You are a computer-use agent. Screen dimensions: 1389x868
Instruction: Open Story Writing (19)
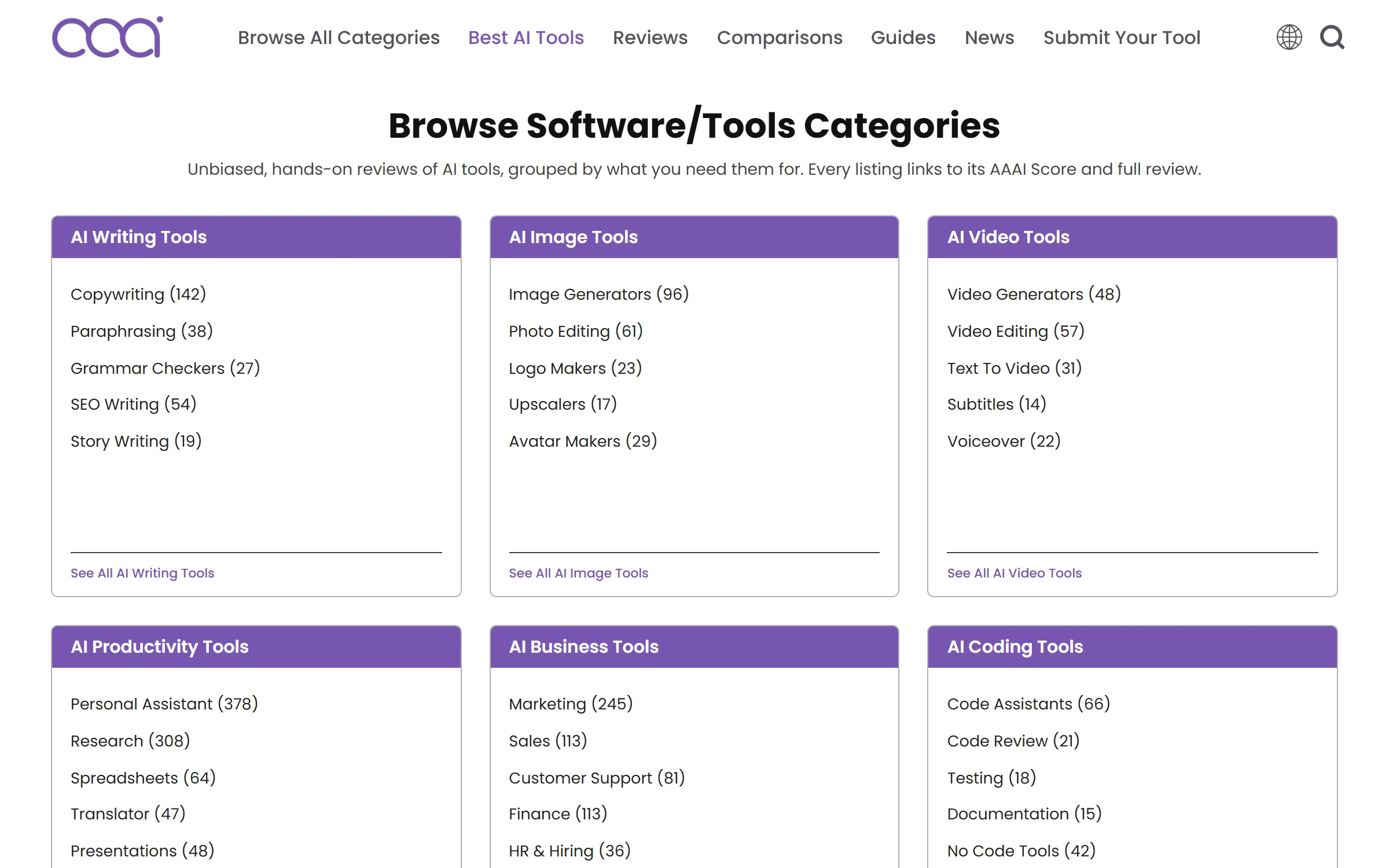pyautogui.click(x=136, y=441)
